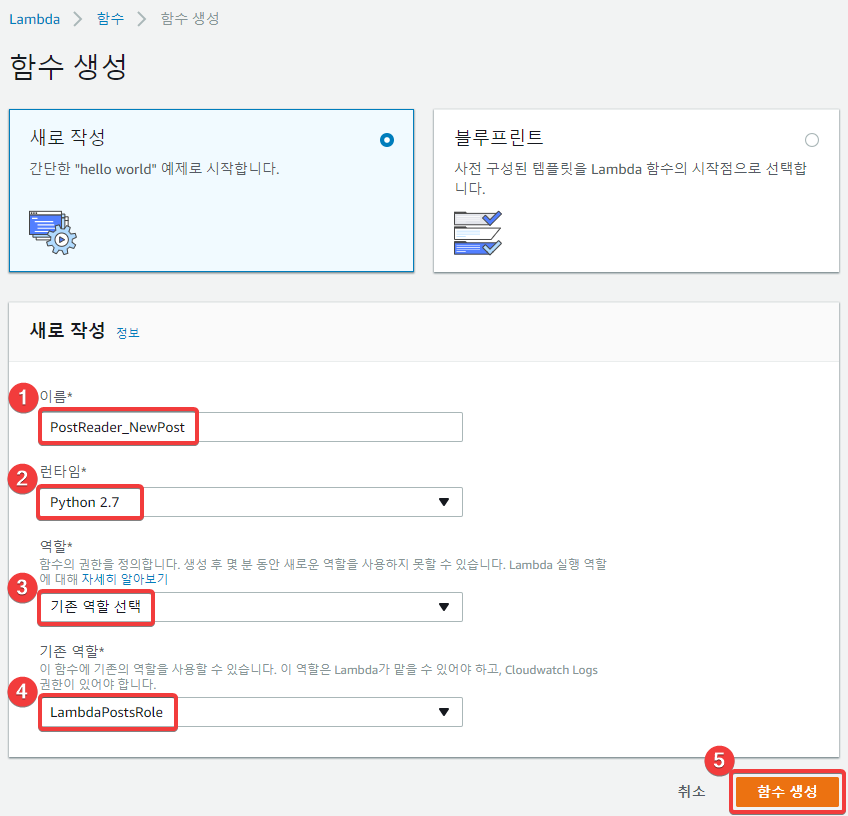Click the 런타임* field label
The image size is (848, 816).
[x=63, y=472]
